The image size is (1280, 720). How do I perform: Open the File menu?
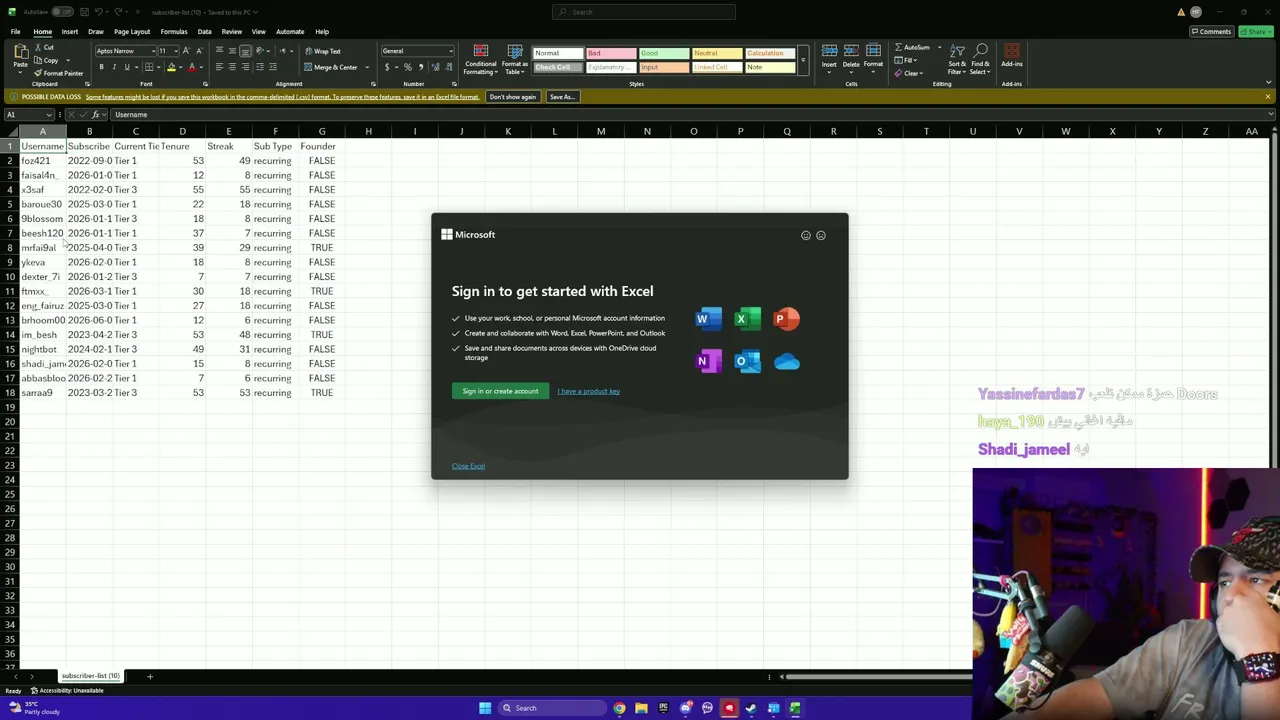pyautogui.click(x=16, y=31)
